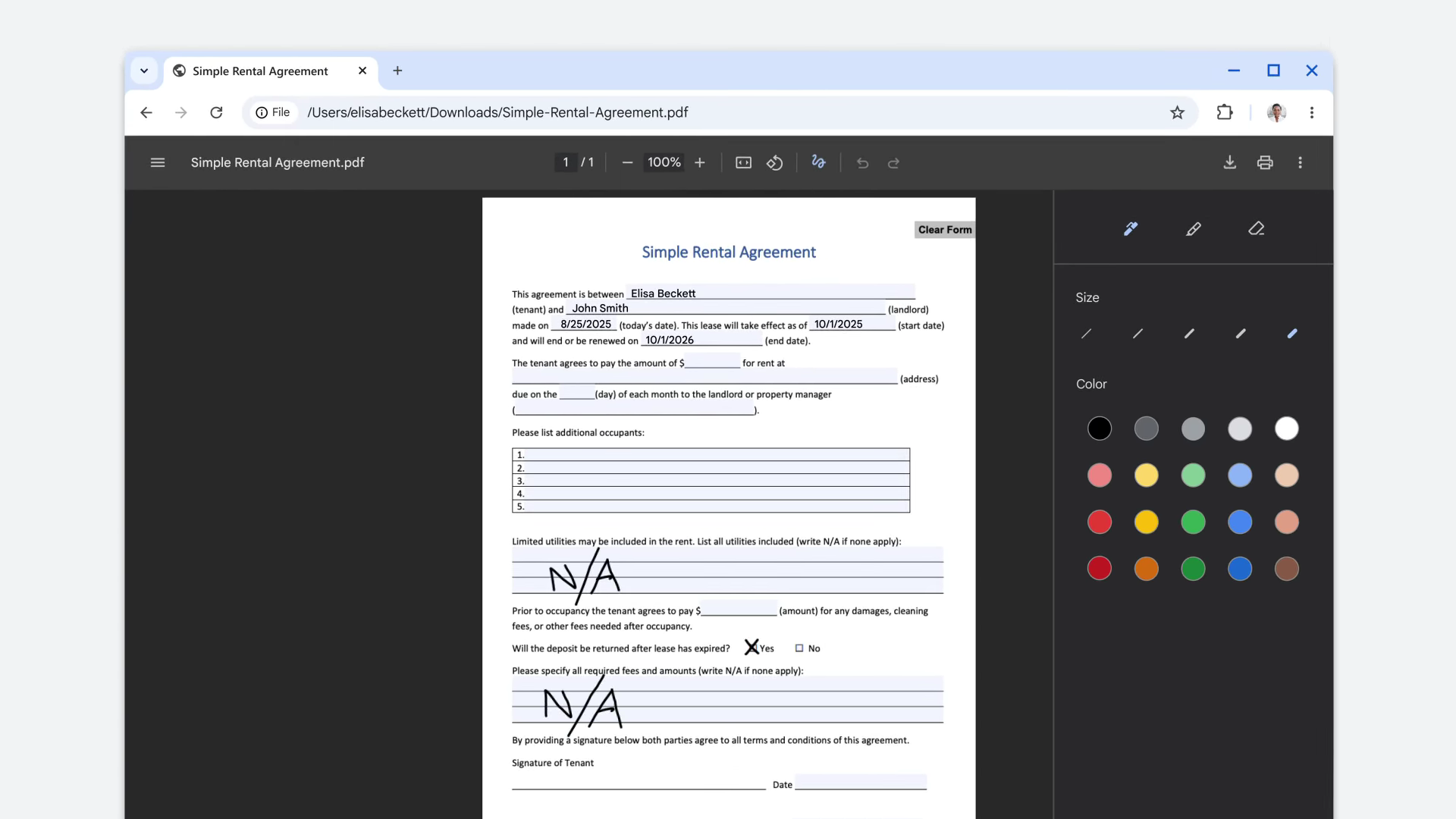Image resolution: width=1456 pixels, height=819 pixels.
Task: Open the sidebar hamburger menu
Action: (x=158, y=162)
